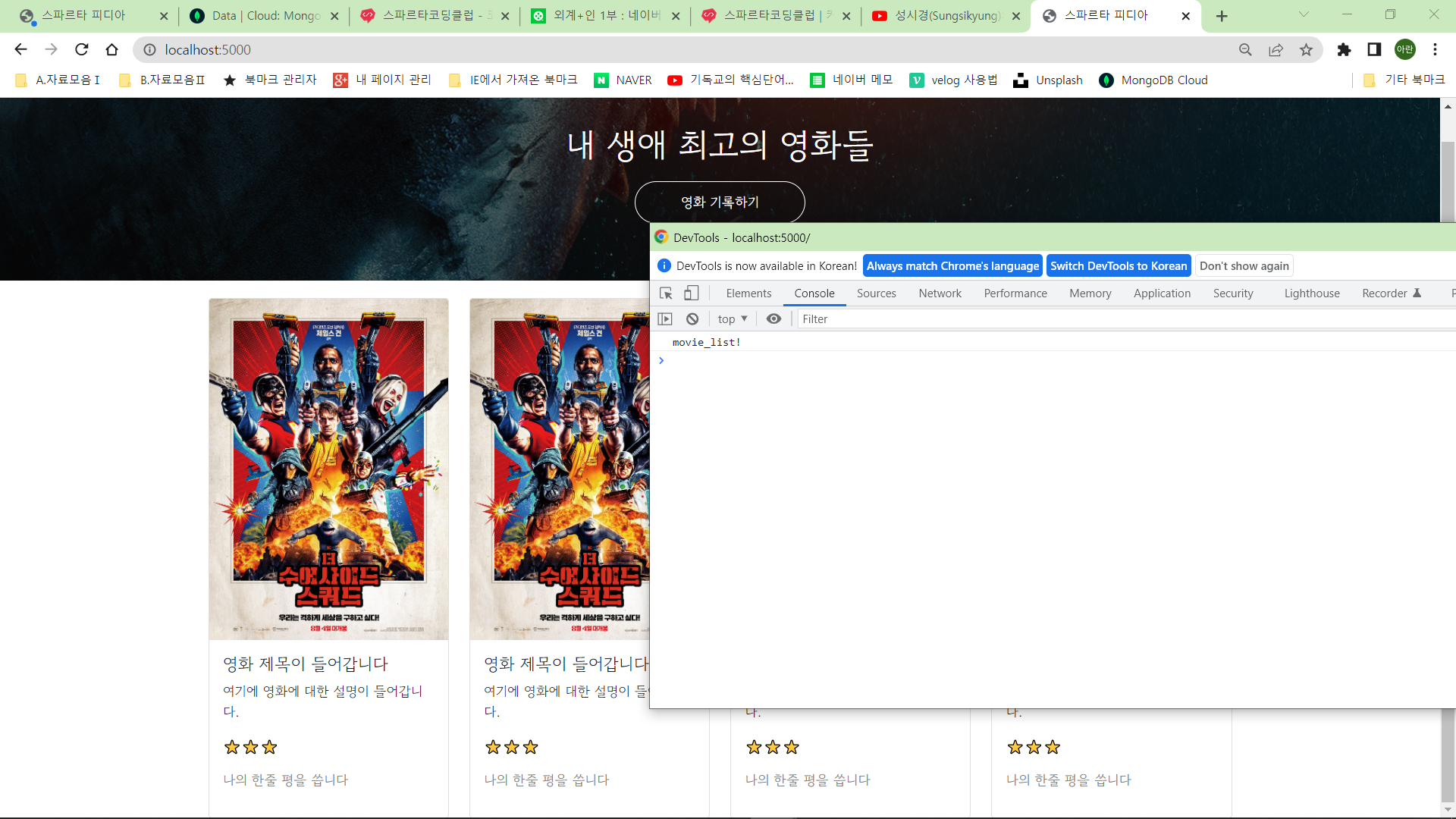
Task: Open a new browser tab
Action: [1222, 16]
